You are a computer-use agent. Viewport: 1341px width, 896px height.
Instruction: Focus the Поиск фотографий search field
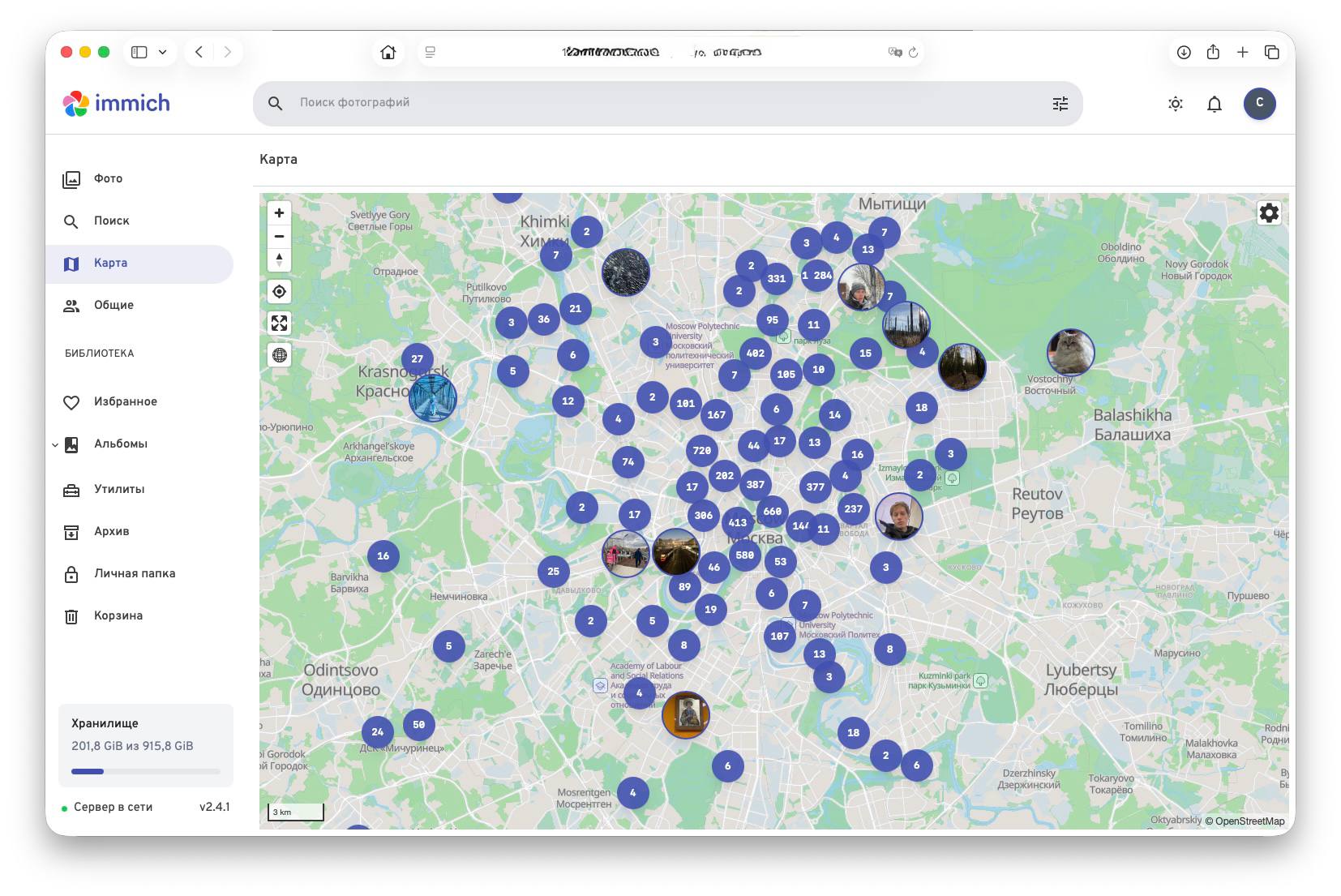pos(668,103)
